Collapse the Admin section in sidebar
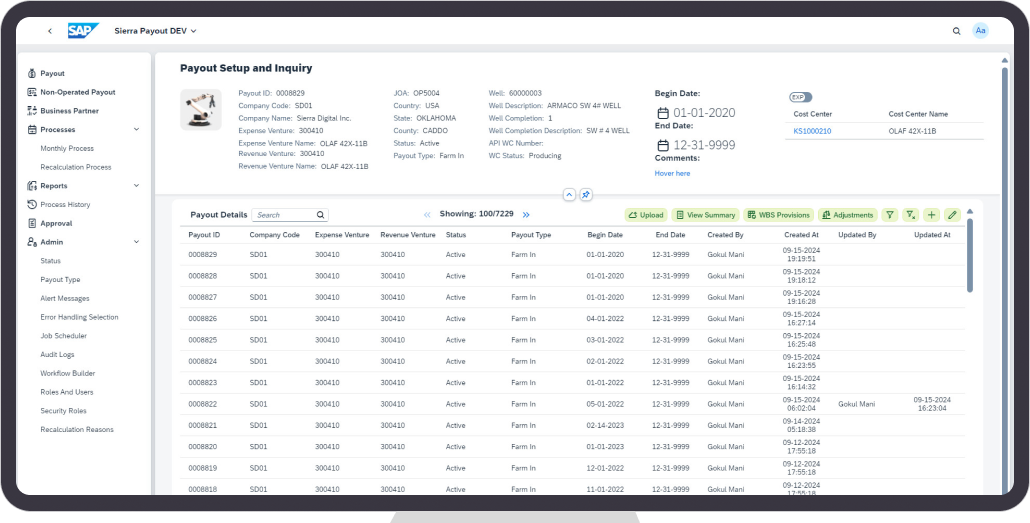Screen dimensions: 1030x523 136,242
